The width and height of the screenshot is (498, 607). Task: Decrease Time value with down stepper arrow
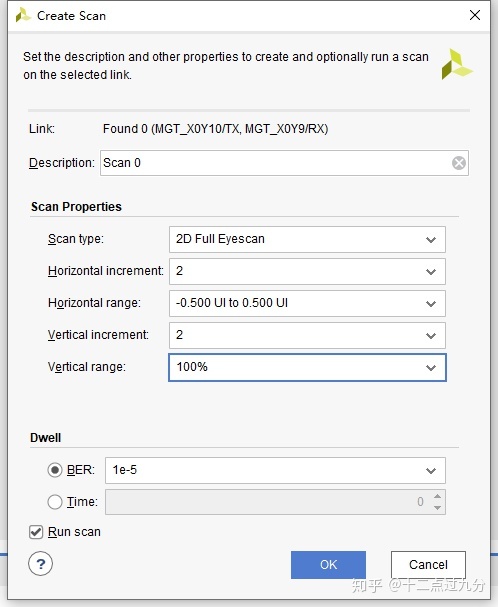438,508
